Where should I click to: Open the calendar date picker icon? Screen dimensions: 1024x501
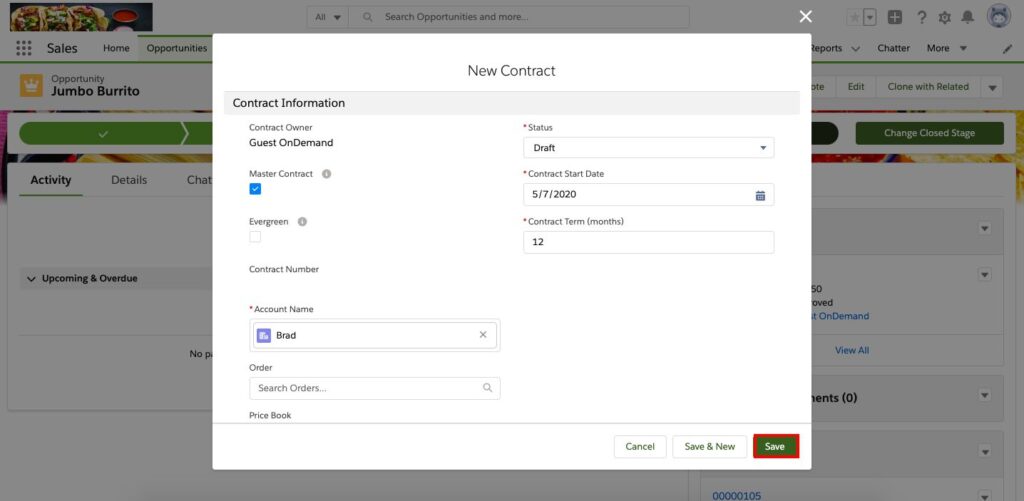[x=760, y=195]
